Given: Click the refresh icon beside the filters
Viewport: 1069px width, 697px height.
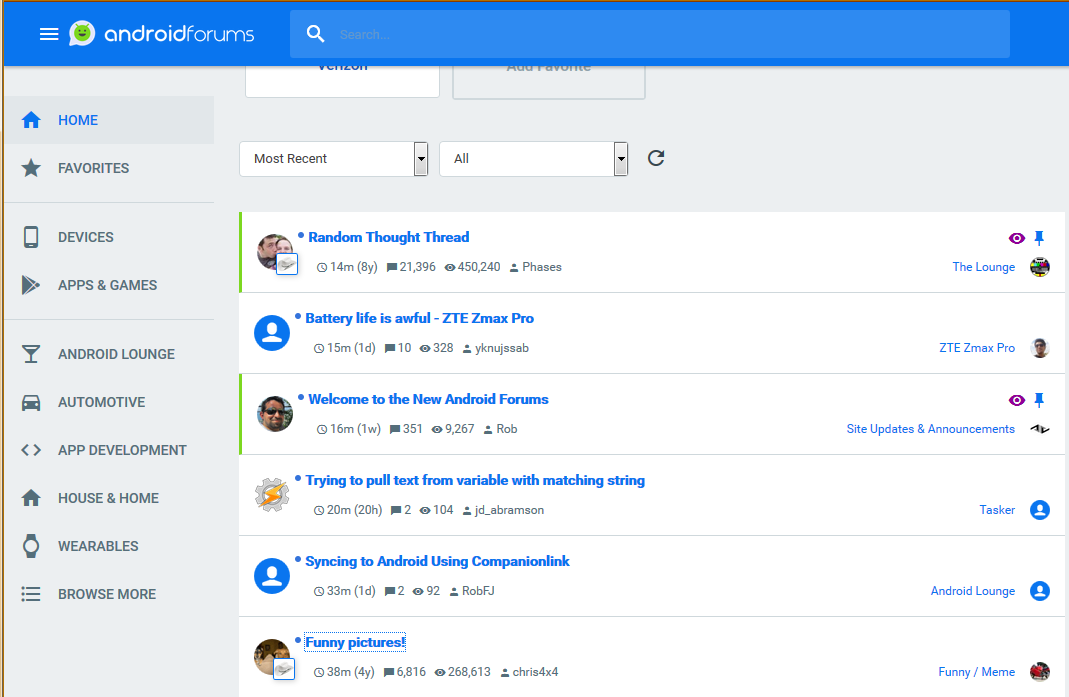Looking at the screenshot, I should tap(656, 158).
